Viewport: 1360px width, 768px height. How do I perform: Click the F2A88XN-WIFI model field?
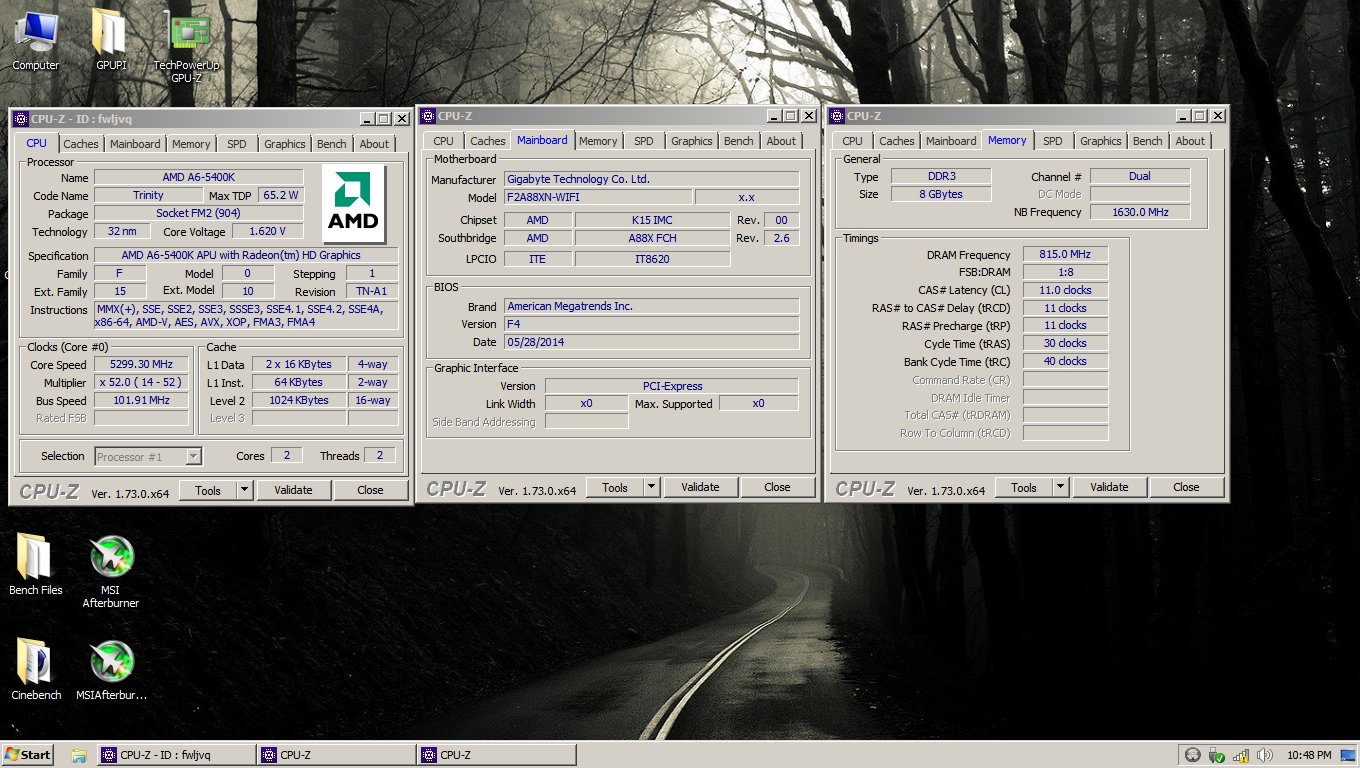598,197
